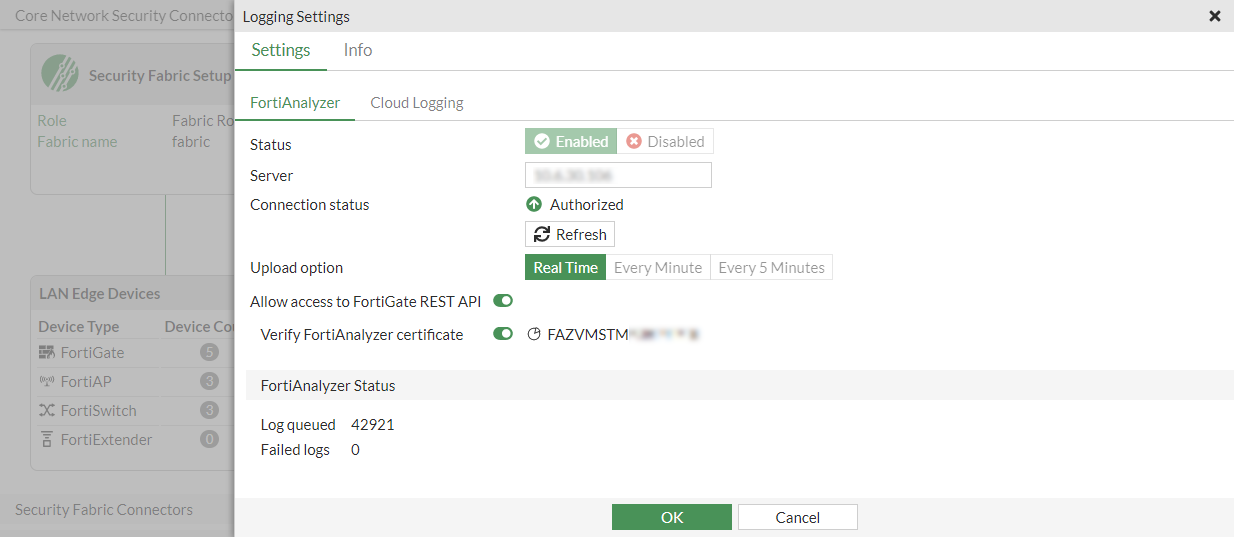The width and height of the screenshot is (1234, 537).
Task: Click the FortiSwitch device icon
Action: [x=47, y=411]
